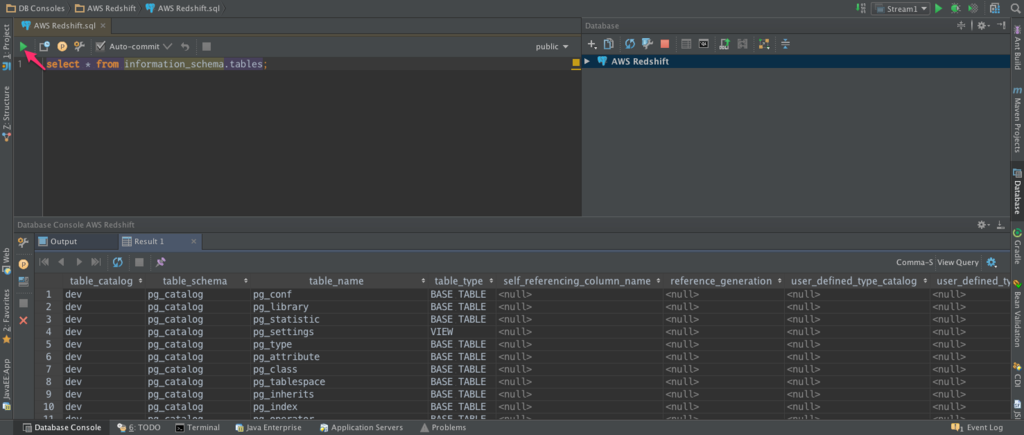
Task: Open the Event Log in status bar
Action: [977, 427]
